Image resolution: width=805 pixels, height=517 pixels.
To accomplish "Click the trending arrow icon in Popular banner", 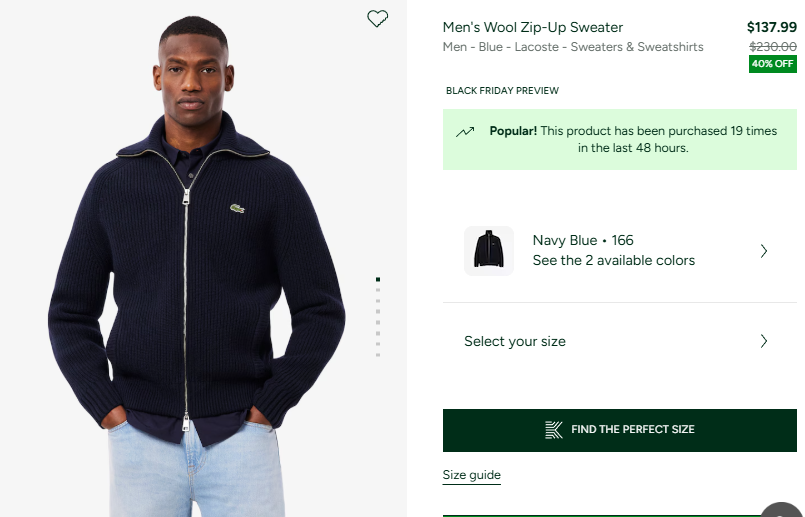I will (465, 132).
